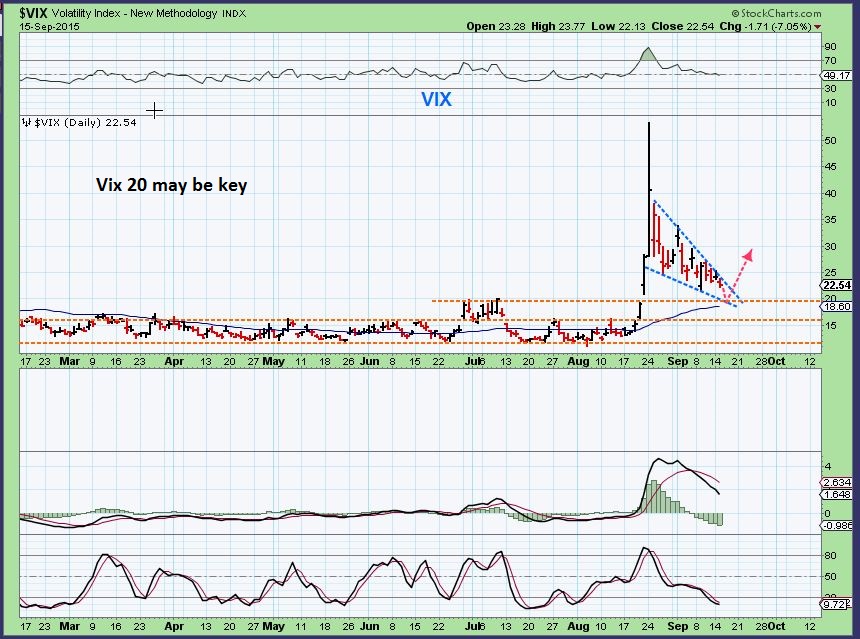
Task: Select the $VIX ticker symbol in the title
Action: pyautogui.click(x=33, y=13)
